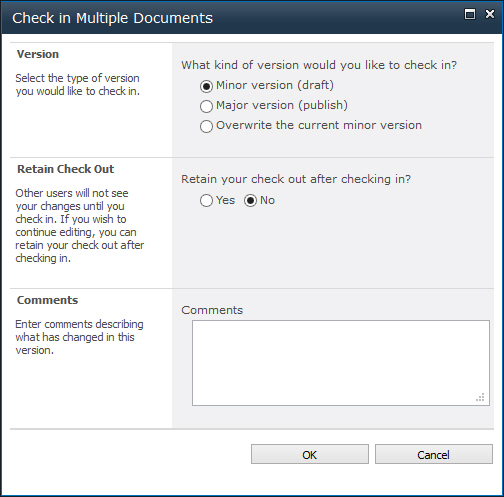This screenshot has height=497, width=504.
Task: Click the "Minor version (draft)" label text
Action: [x=275, y=85]
